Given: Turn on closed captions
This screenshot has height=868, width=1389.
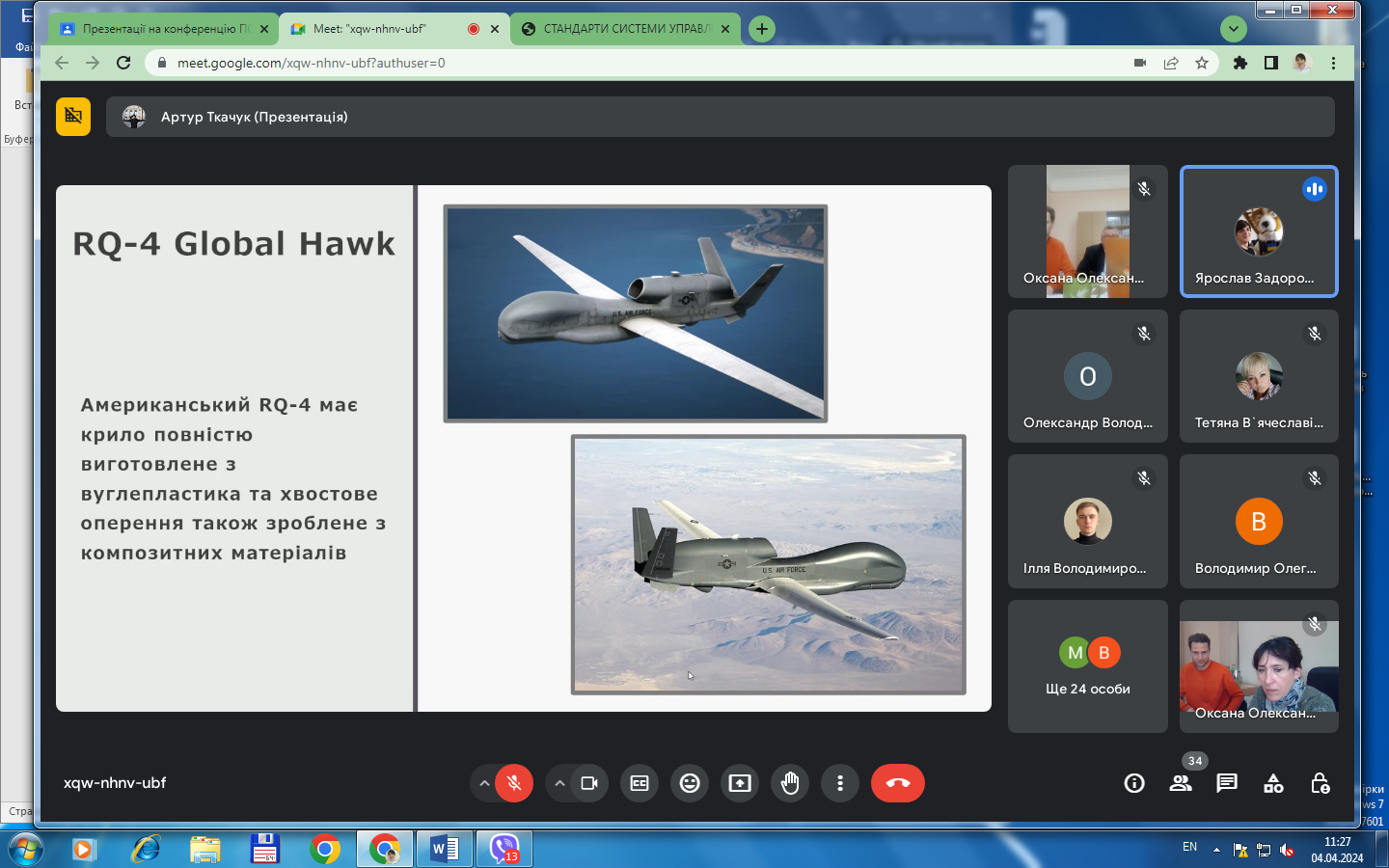Looking at the screenshot, I should click(640, 783).
